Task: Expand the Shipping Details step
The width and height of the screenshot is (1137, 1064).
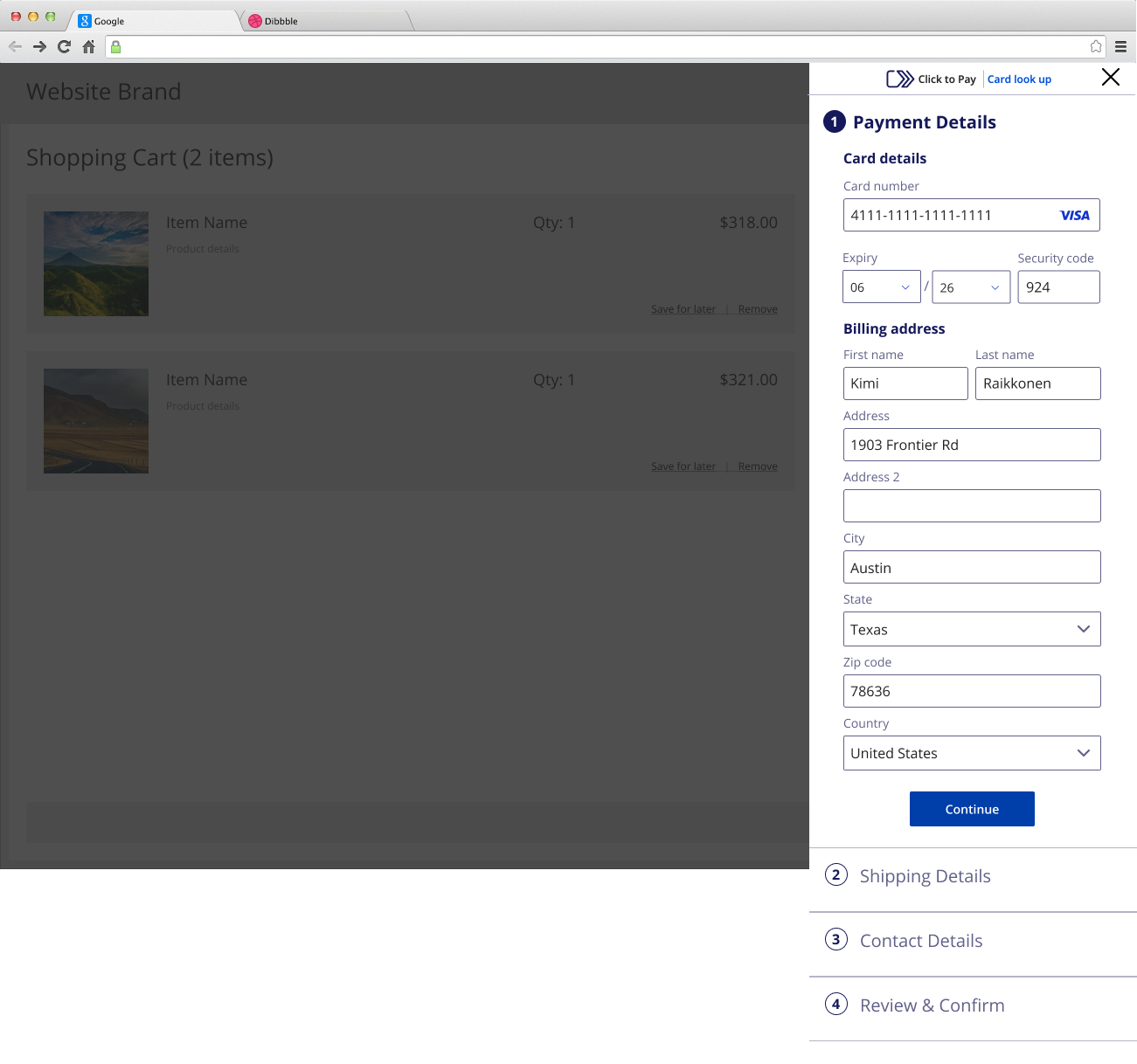Action: pos(925,876)
